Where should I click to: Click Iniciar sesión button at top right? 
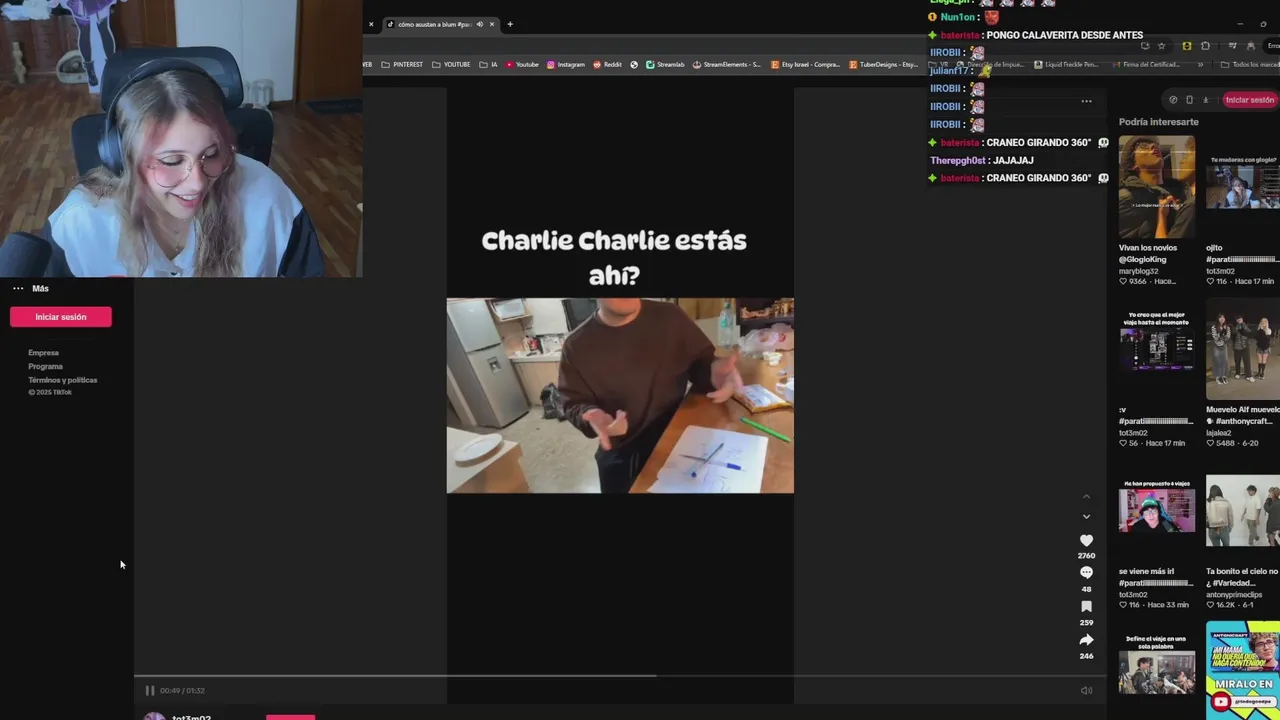tap(1249, 100)
